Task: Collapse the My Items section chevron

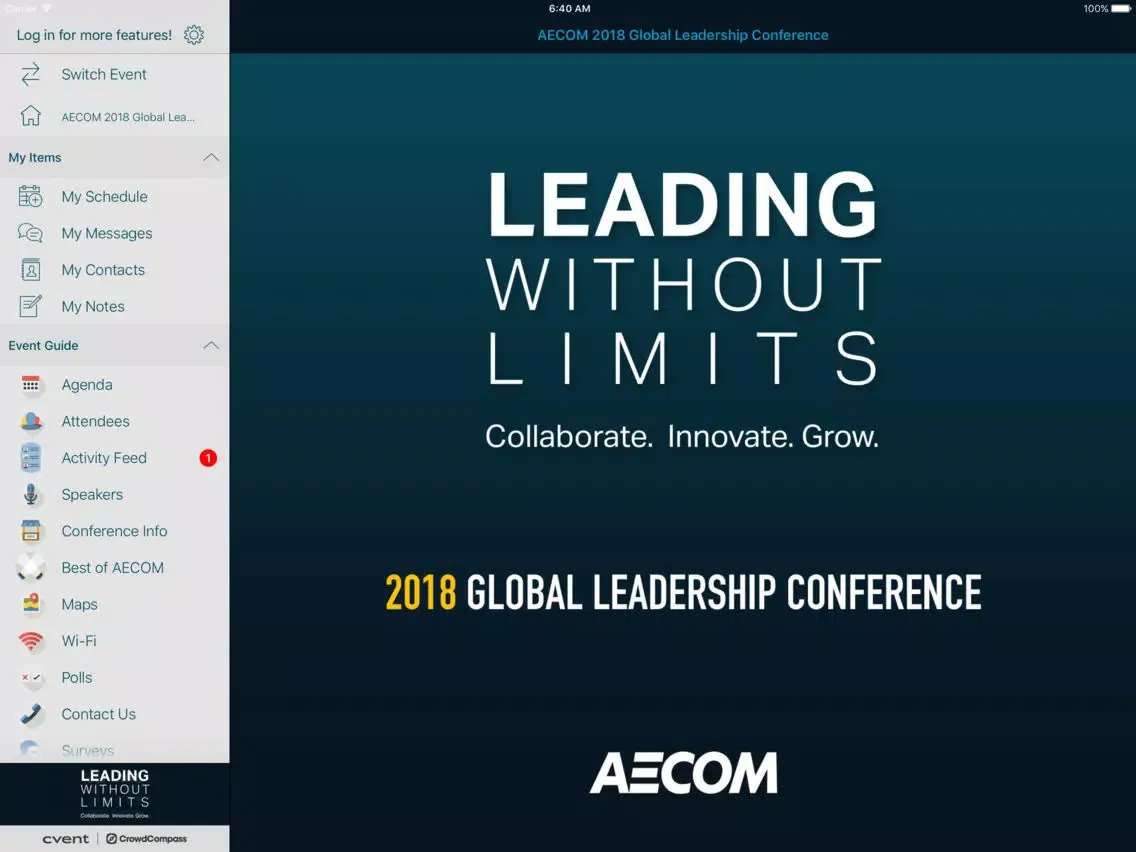Action: tap(211, 157)
